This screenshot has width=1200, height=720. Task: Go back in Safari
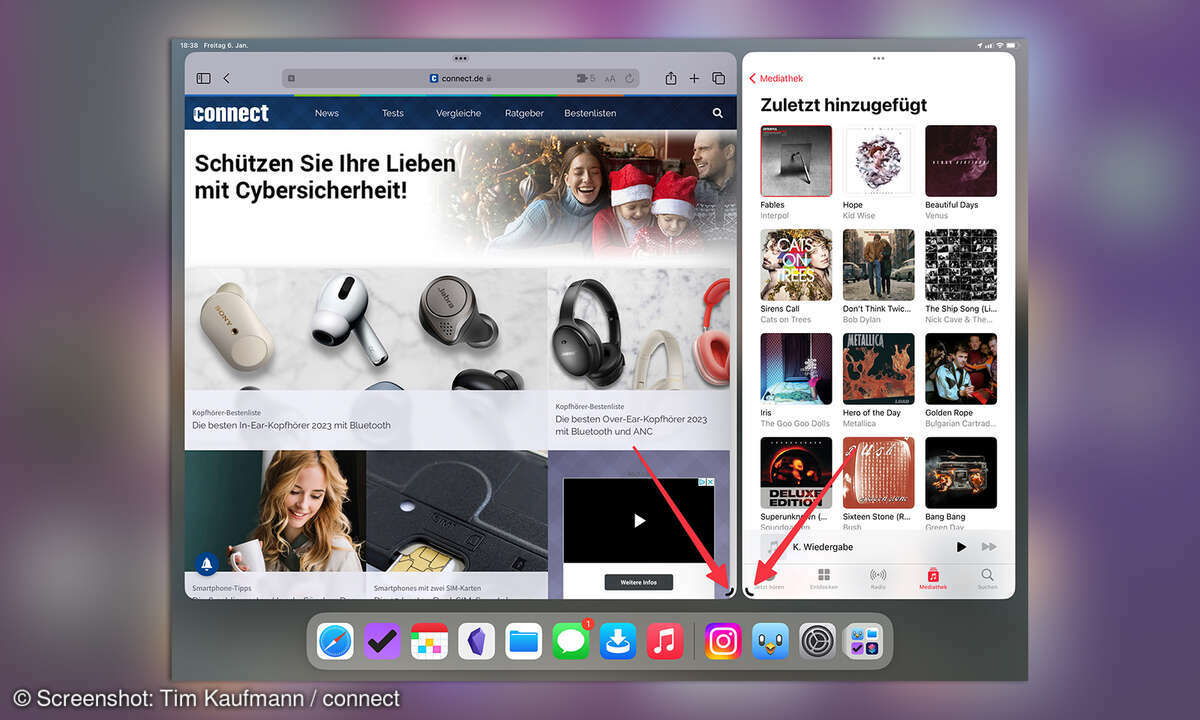click(226, 78)
